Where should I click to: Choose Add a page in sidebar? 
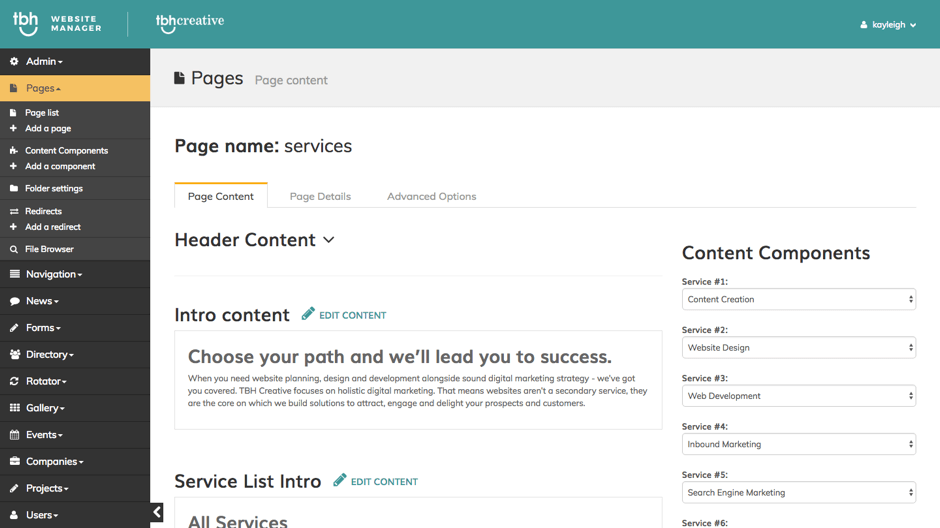48,128
